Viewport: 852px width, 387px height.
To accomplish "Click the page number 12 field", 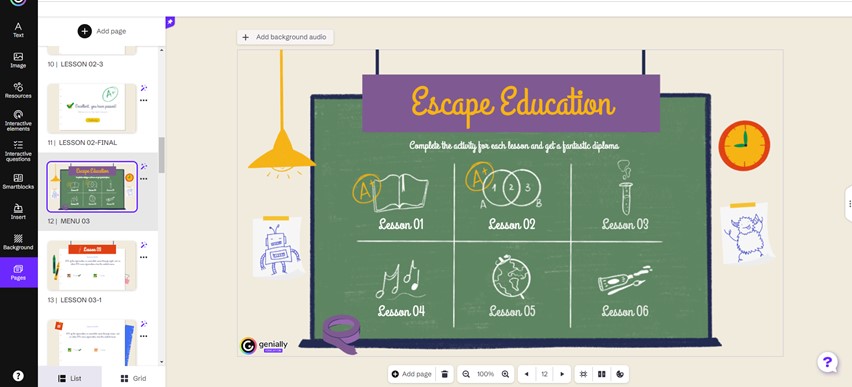I will pyautogui.click(x=544, y=374).
